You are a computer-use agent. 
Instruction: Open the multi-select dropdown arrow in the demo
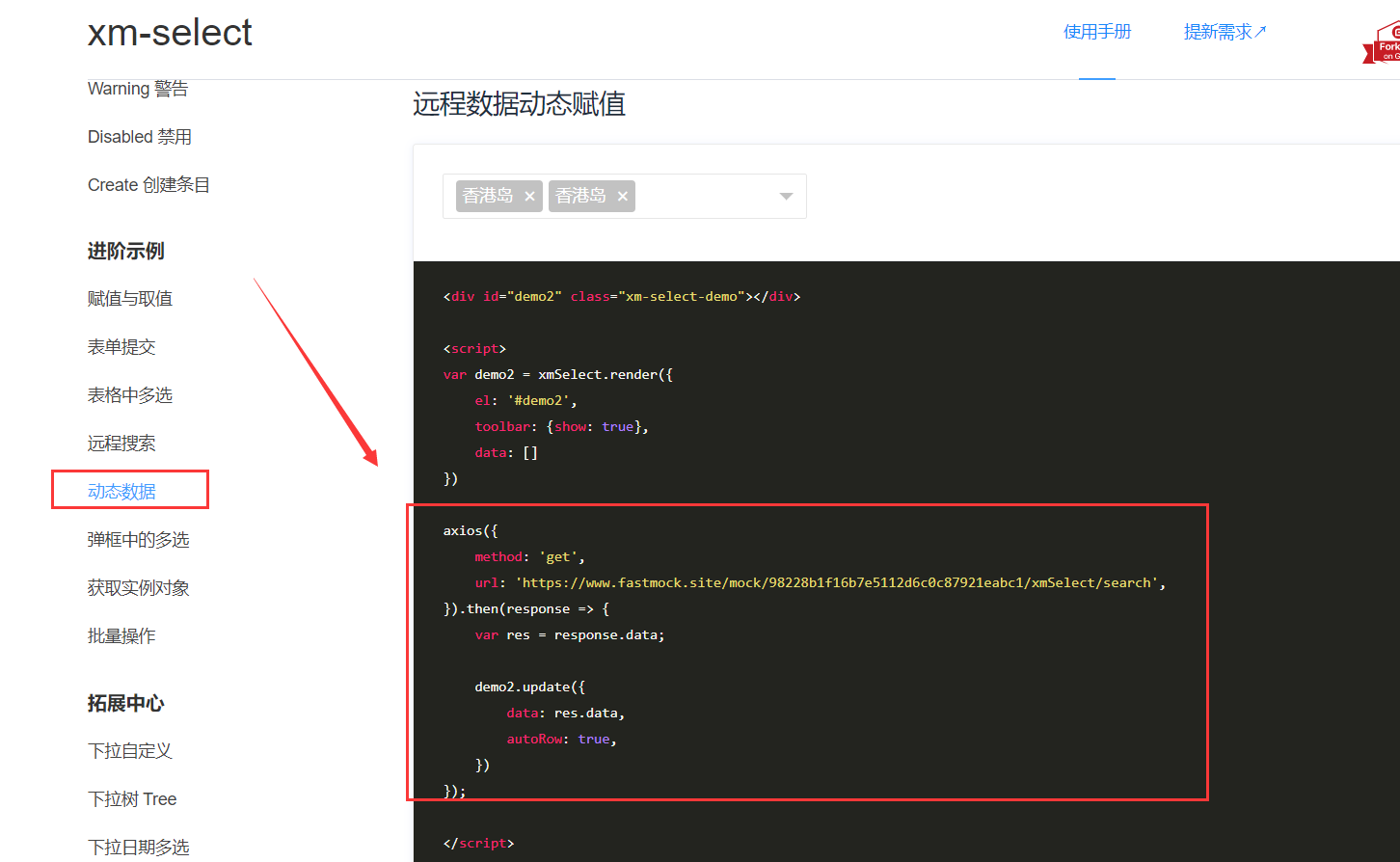coord(784,195)
